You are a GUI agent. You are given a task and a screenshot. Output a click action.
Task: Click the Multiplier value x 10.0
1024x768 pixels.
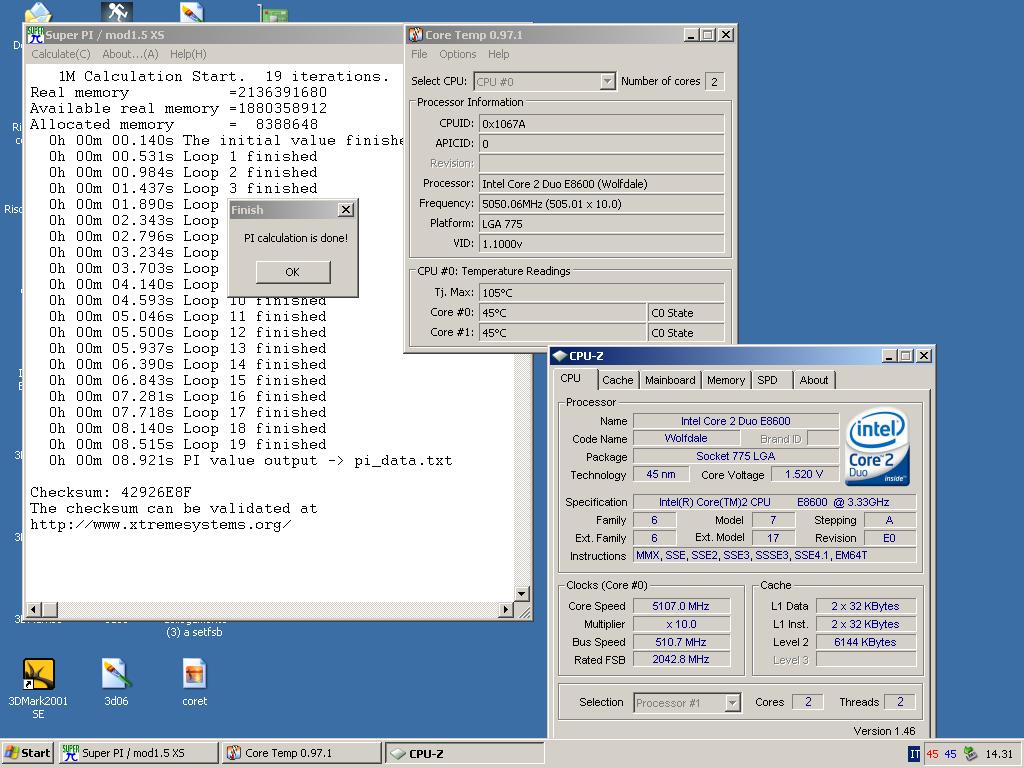point(680,624)
